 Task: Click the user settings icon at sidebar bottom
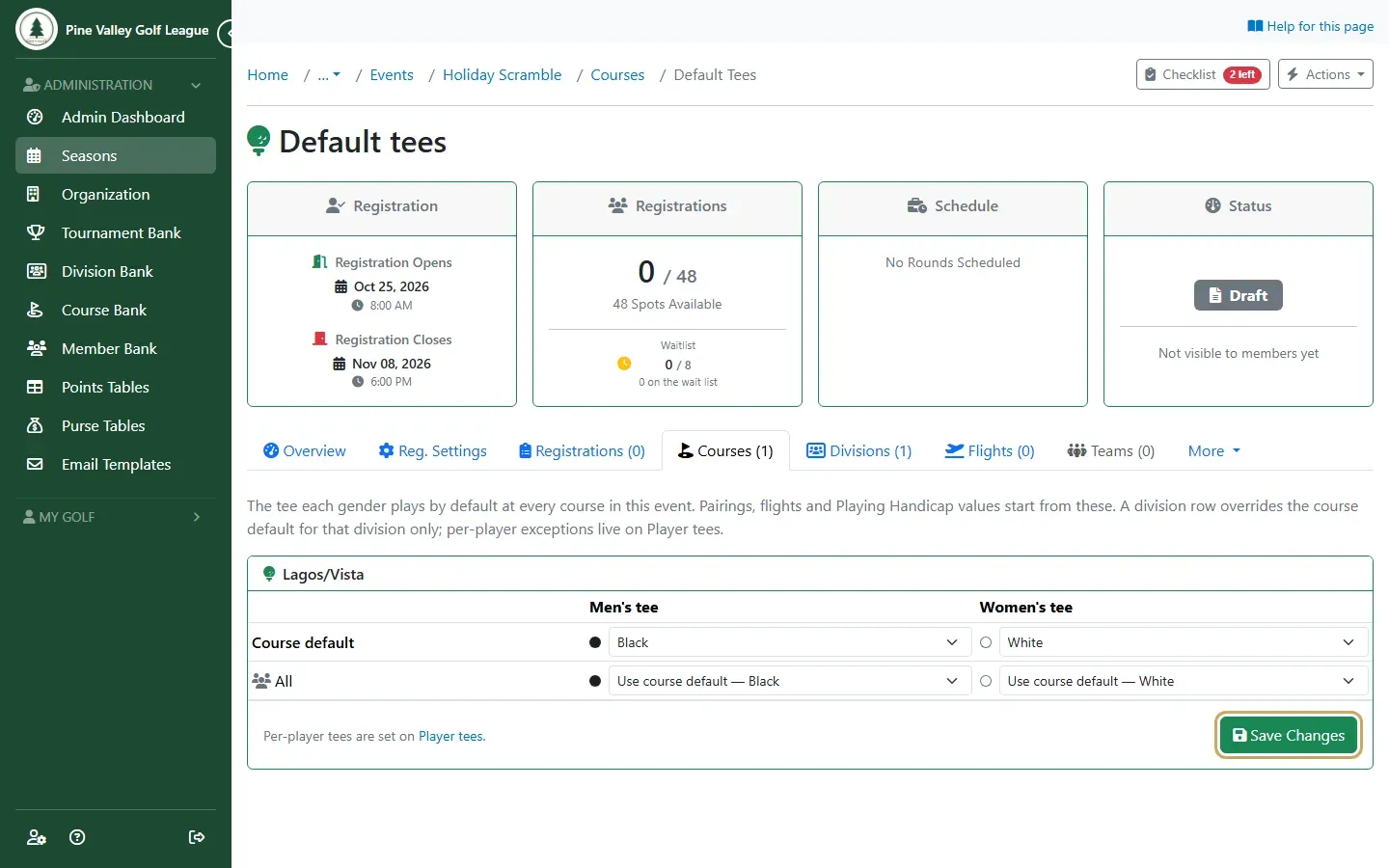coord(37,837)
